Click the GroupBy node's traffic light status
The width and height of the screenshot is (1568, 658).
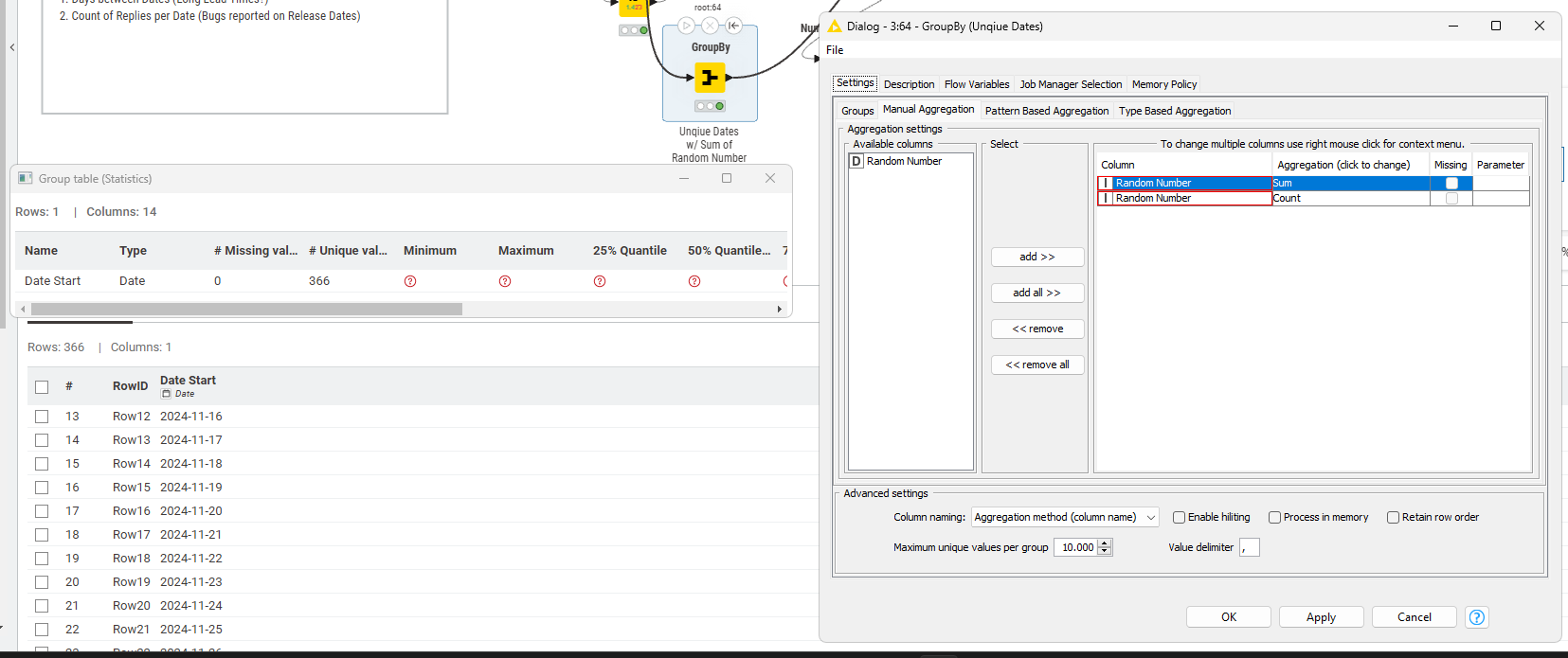710,106
